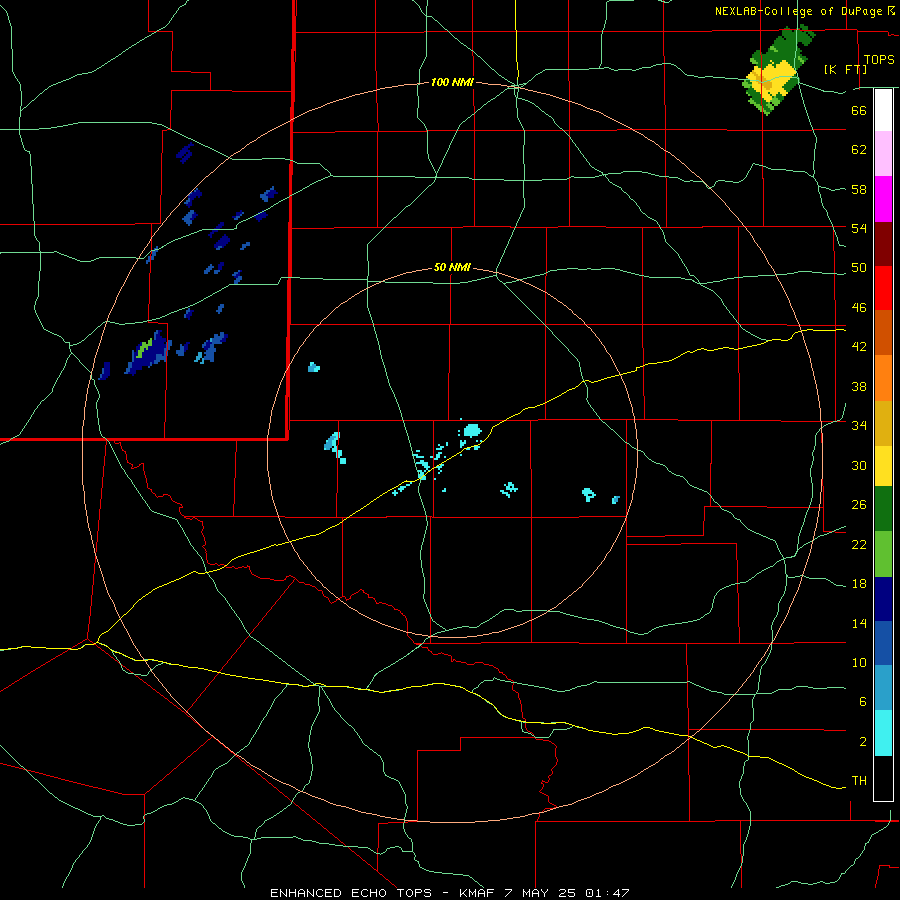Screen dimensions: 900x900
Task: Click the yellow and green storm cell echo
Action: point(774,75)
